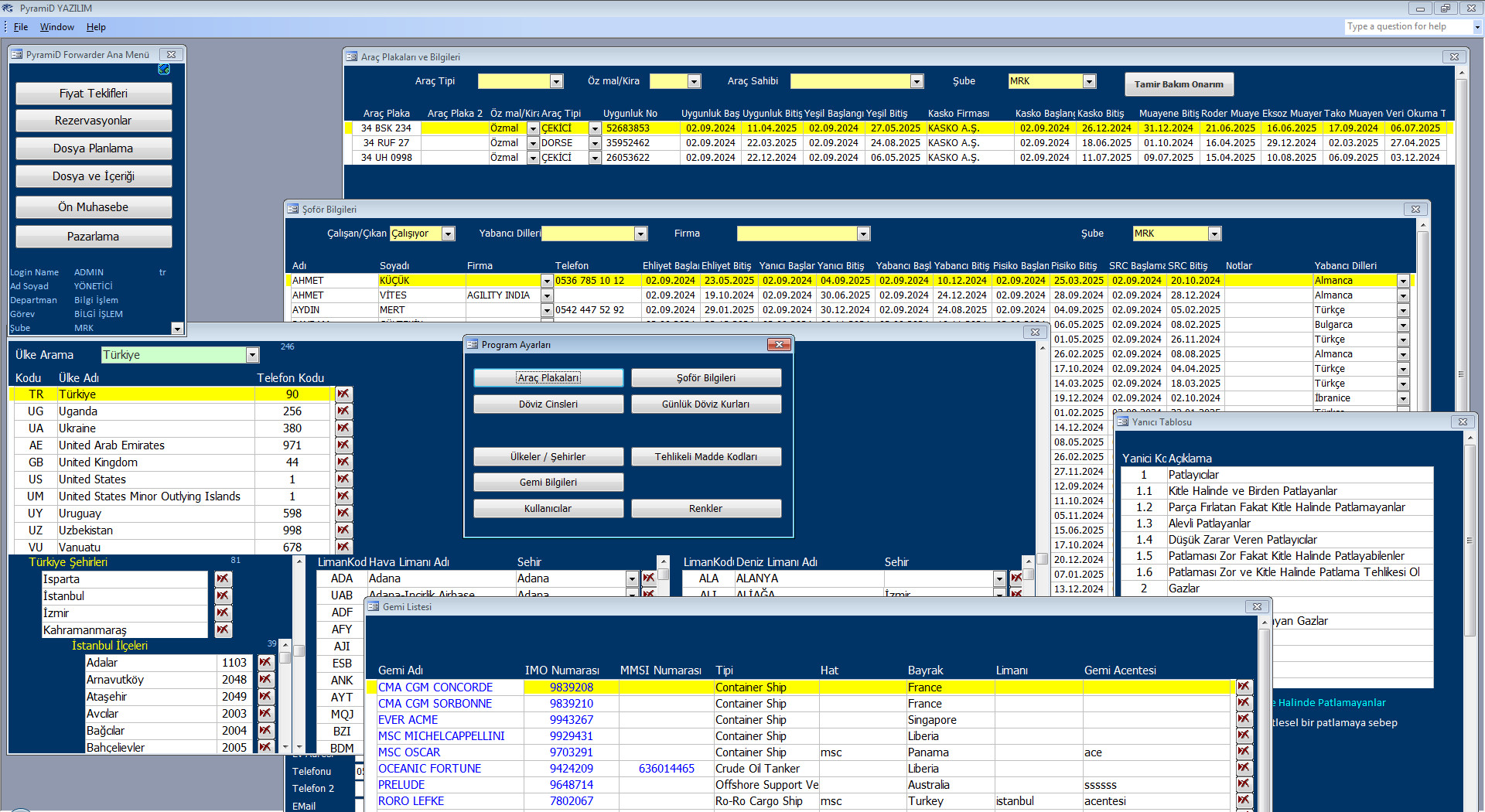
Task: Select OCEANIC FORTUNE ship name
Action: click(429, 769)
